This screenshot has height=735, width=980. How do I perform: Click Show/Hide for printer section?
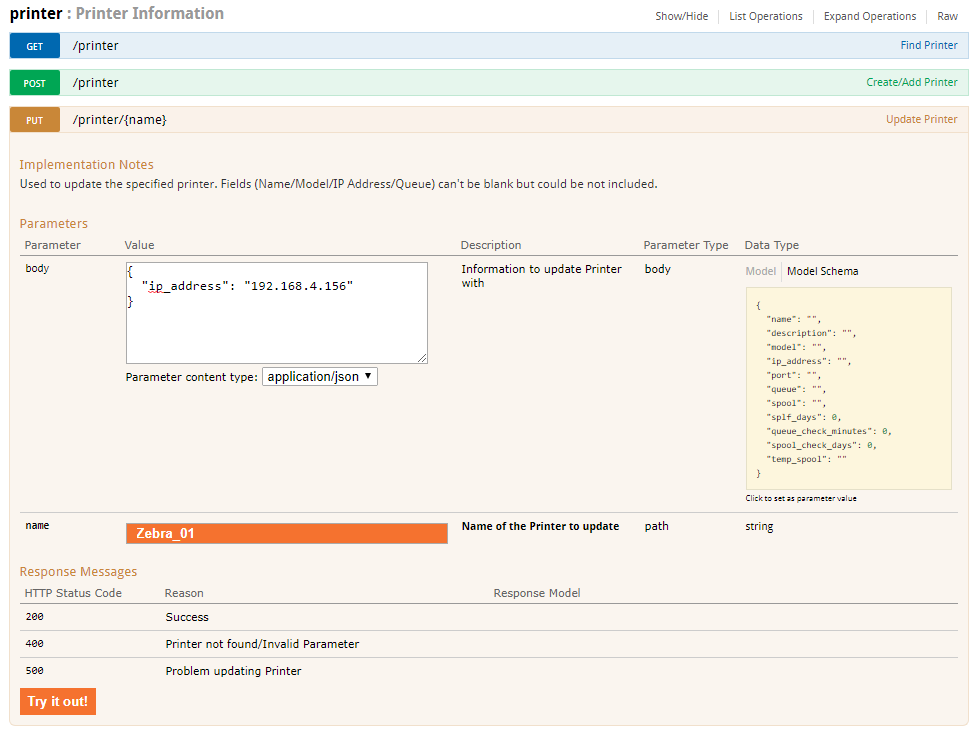681,16
